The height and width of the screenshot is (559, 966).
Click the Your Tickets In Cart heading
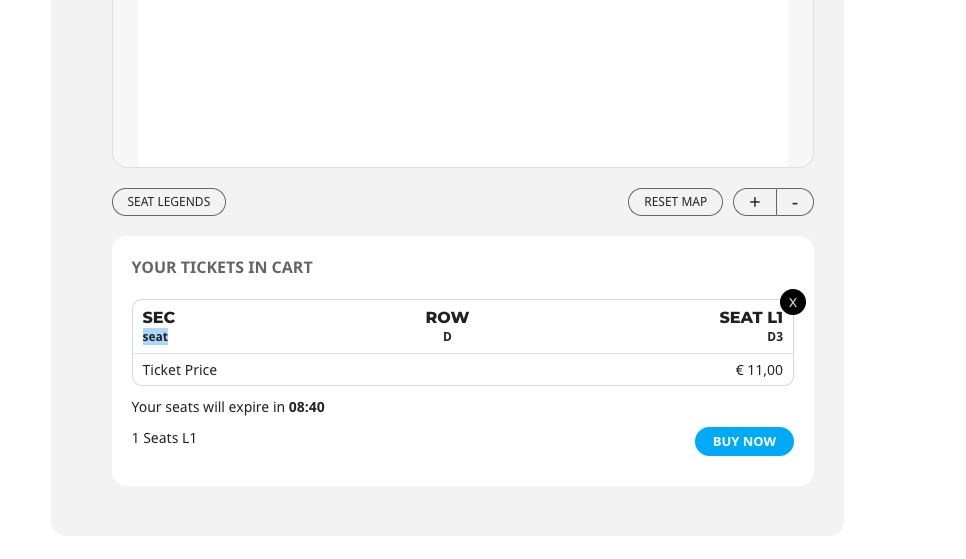tap(222, 267)
